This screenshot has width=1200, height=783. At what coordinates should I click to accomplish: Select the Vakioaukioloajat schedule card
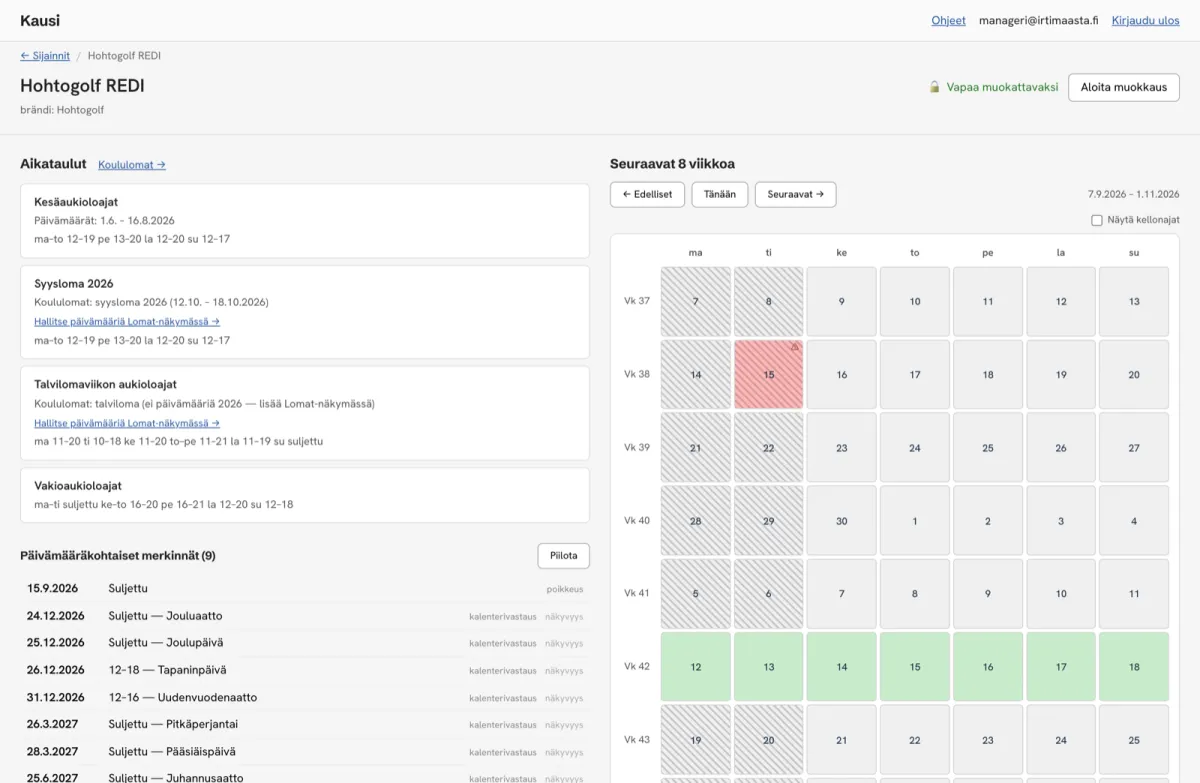(x=305, y=495)
